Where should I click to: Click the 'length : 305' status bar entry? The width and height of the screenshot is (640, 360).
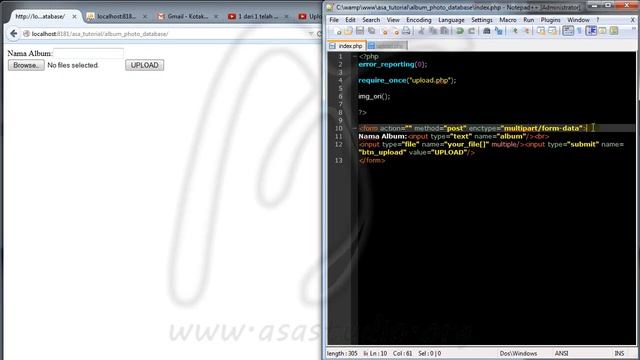[342, 353]
